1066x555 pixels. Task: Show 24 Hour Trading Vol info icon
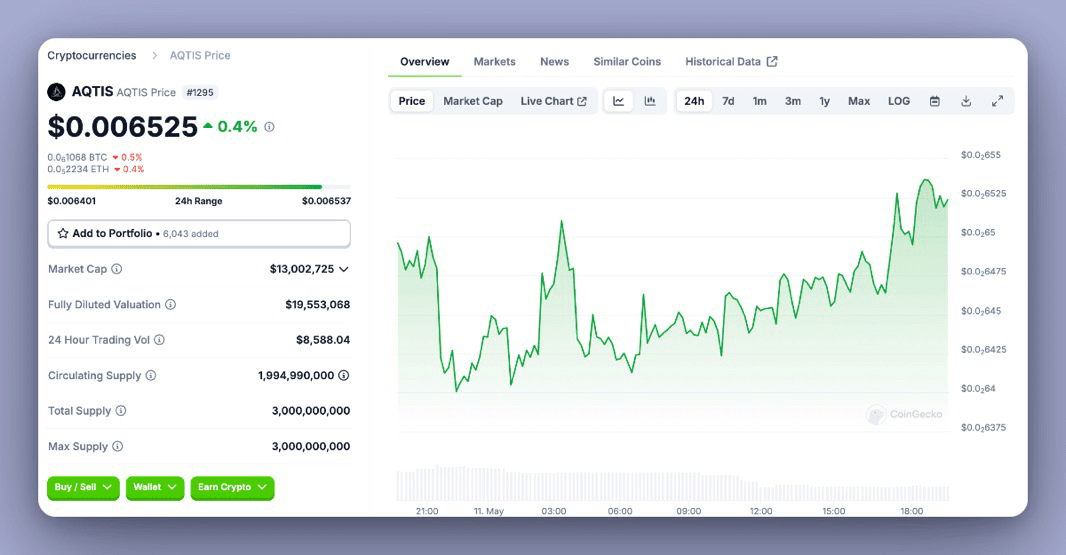coord(159,340)
